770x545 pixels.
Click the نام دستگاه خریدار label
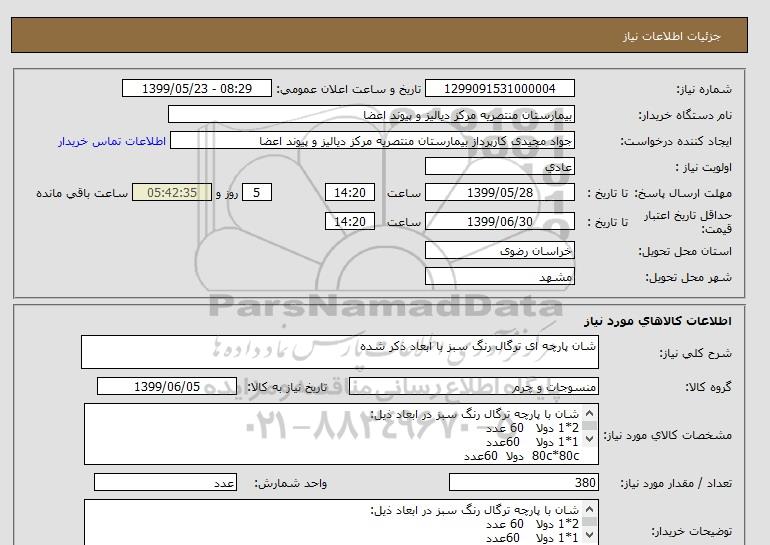[x=685, y=115]
